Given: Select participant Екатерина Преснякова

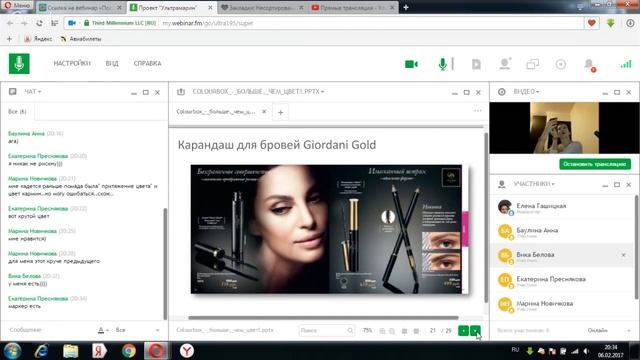Looking at the screenshot, I should point(562,280).
